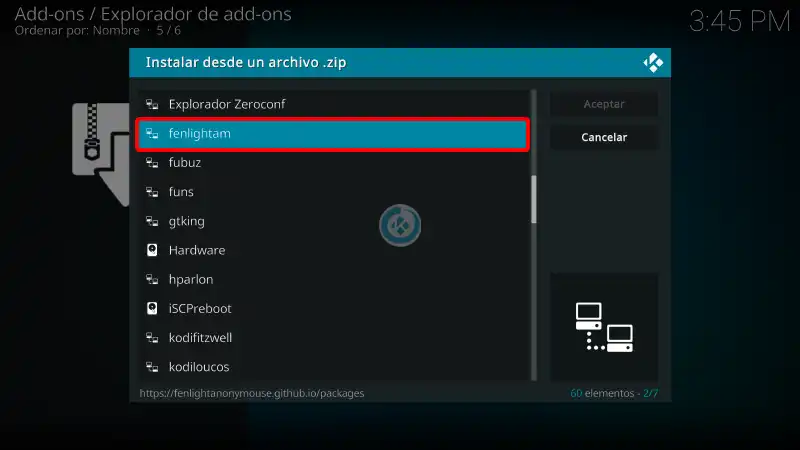Select the fenlightam source
This screenshot has width=800, height=450.
[333, 134]
